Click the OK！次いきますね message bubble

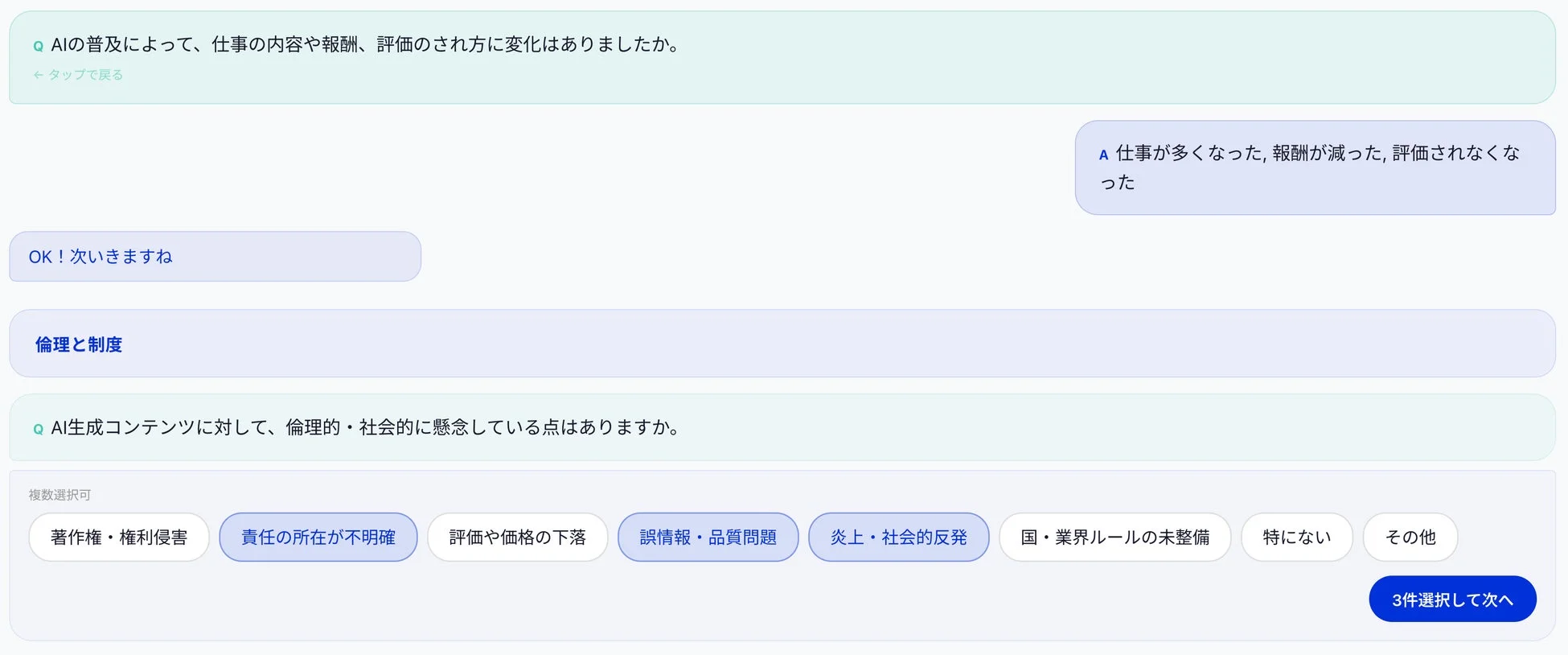[x=214, y=256]
